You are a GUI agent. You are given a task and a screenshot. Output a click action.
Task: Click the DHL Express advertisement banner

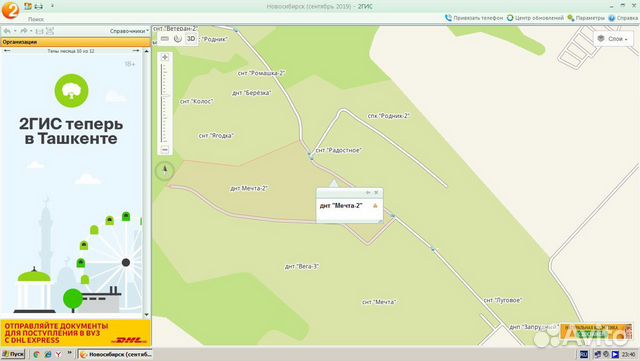76,333
